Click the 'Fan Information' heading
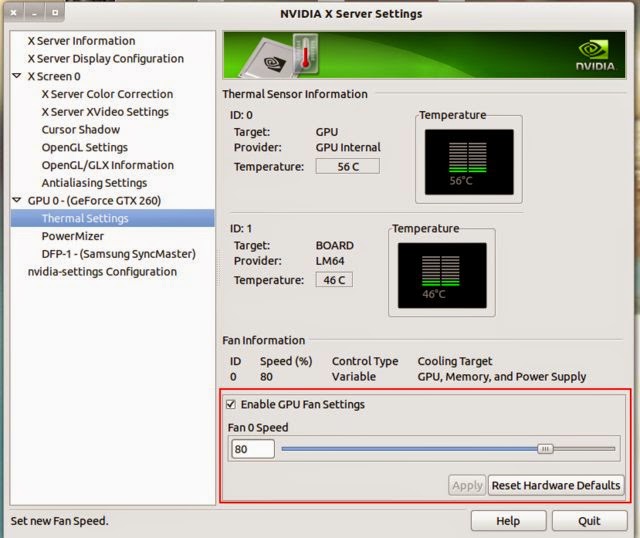This screenshot has height=538, width=640. [263, 340]
